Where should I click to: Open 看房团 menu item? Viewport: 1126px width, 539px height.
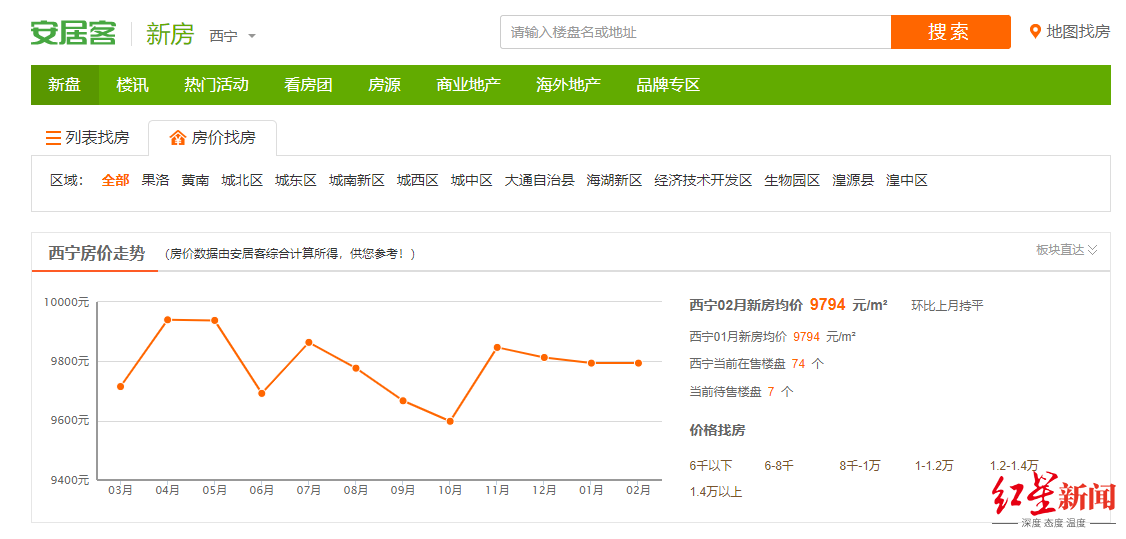pos(308,85)
